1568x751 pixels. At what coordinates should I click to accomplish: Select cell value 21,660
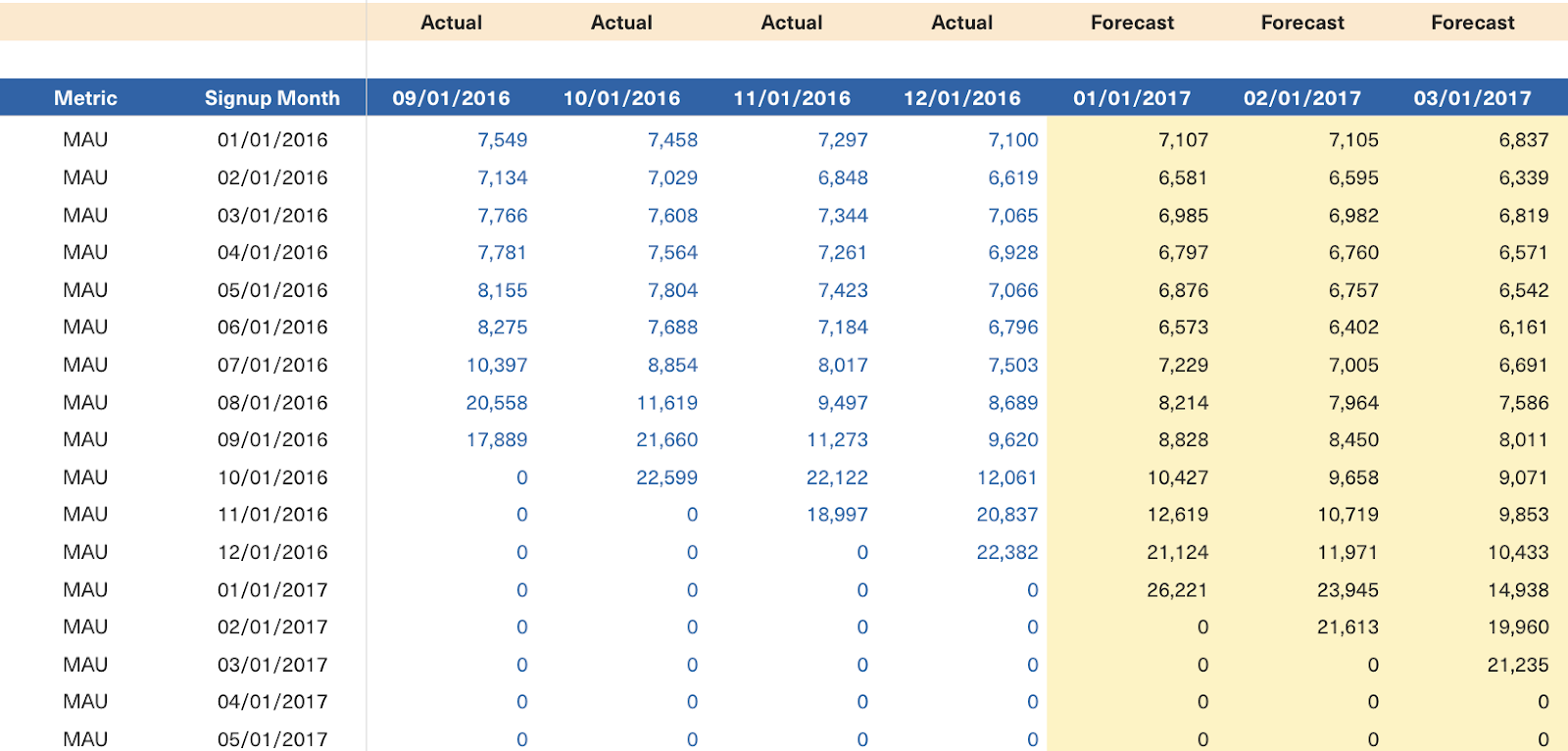[667, 440]
